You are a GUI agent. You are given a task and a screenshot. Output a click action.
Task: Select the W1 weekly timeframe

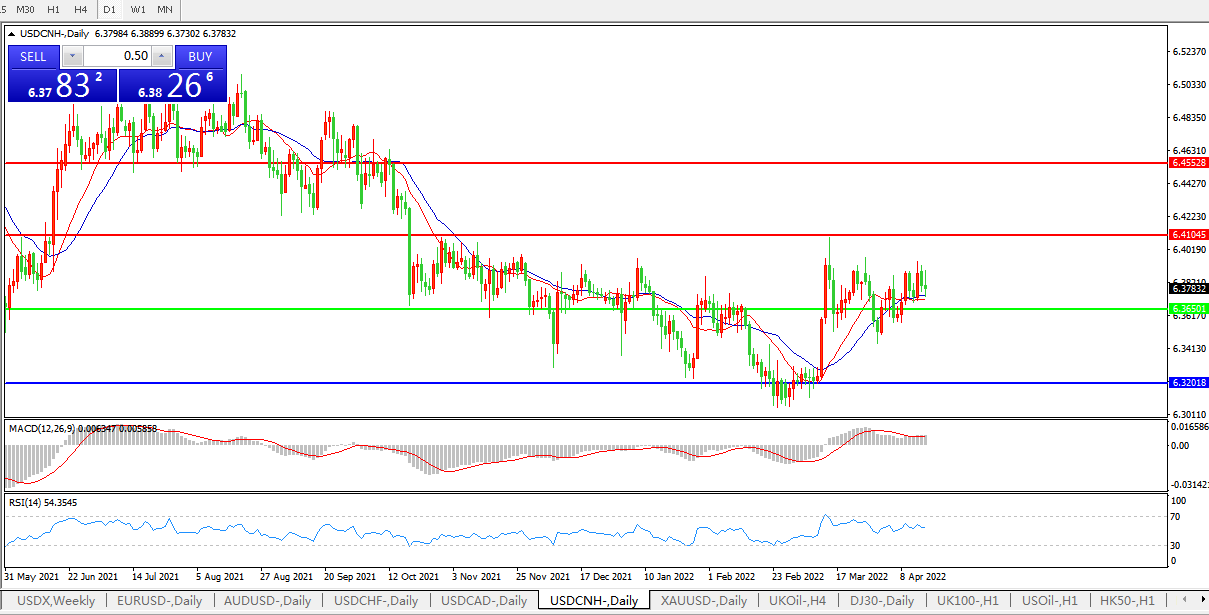[x=138, y=9]
